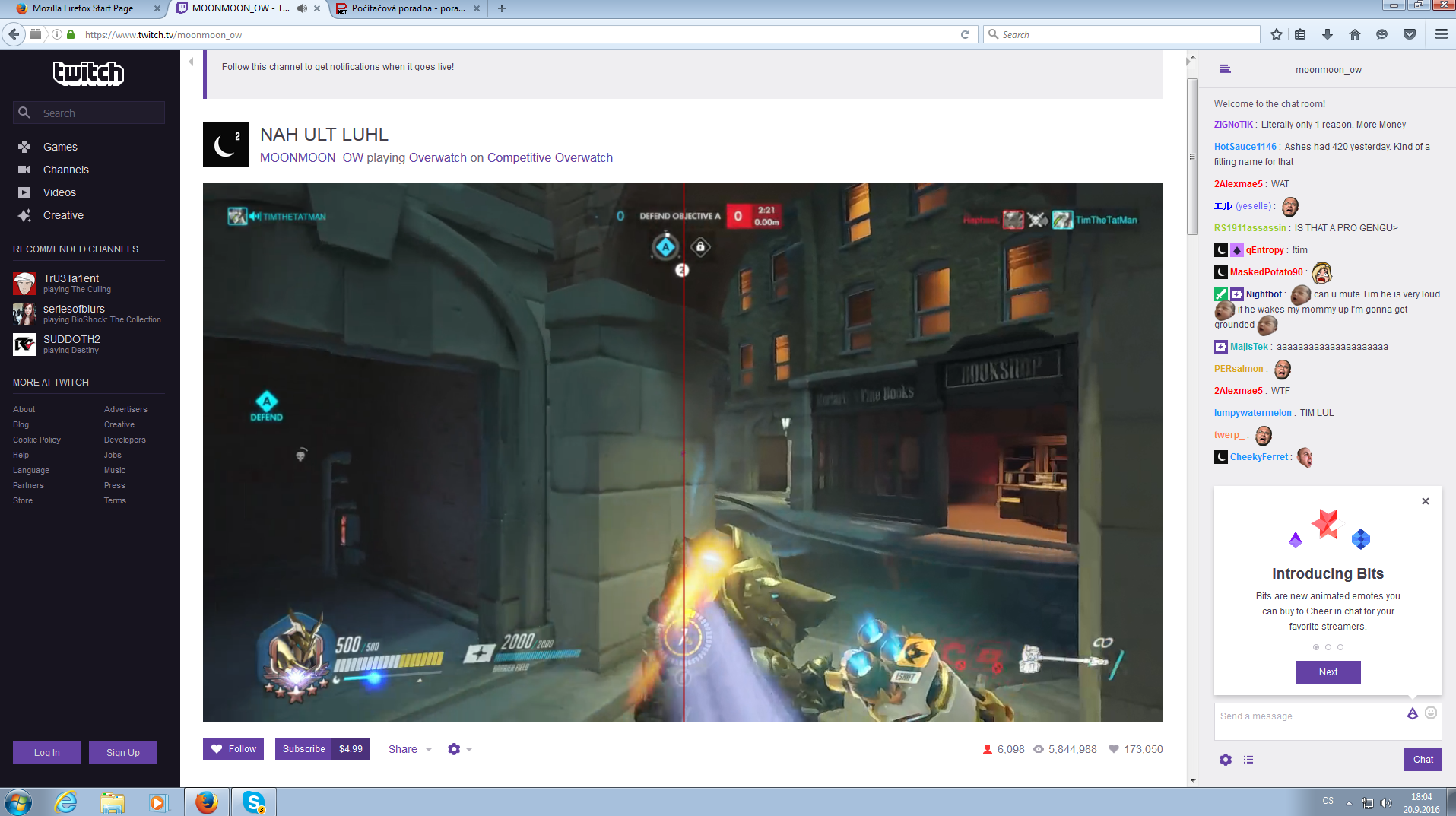Image resolution: width=1456 pixels, height=816 pixels.
Task: Show the bookmarks list
Action: 1300,34
